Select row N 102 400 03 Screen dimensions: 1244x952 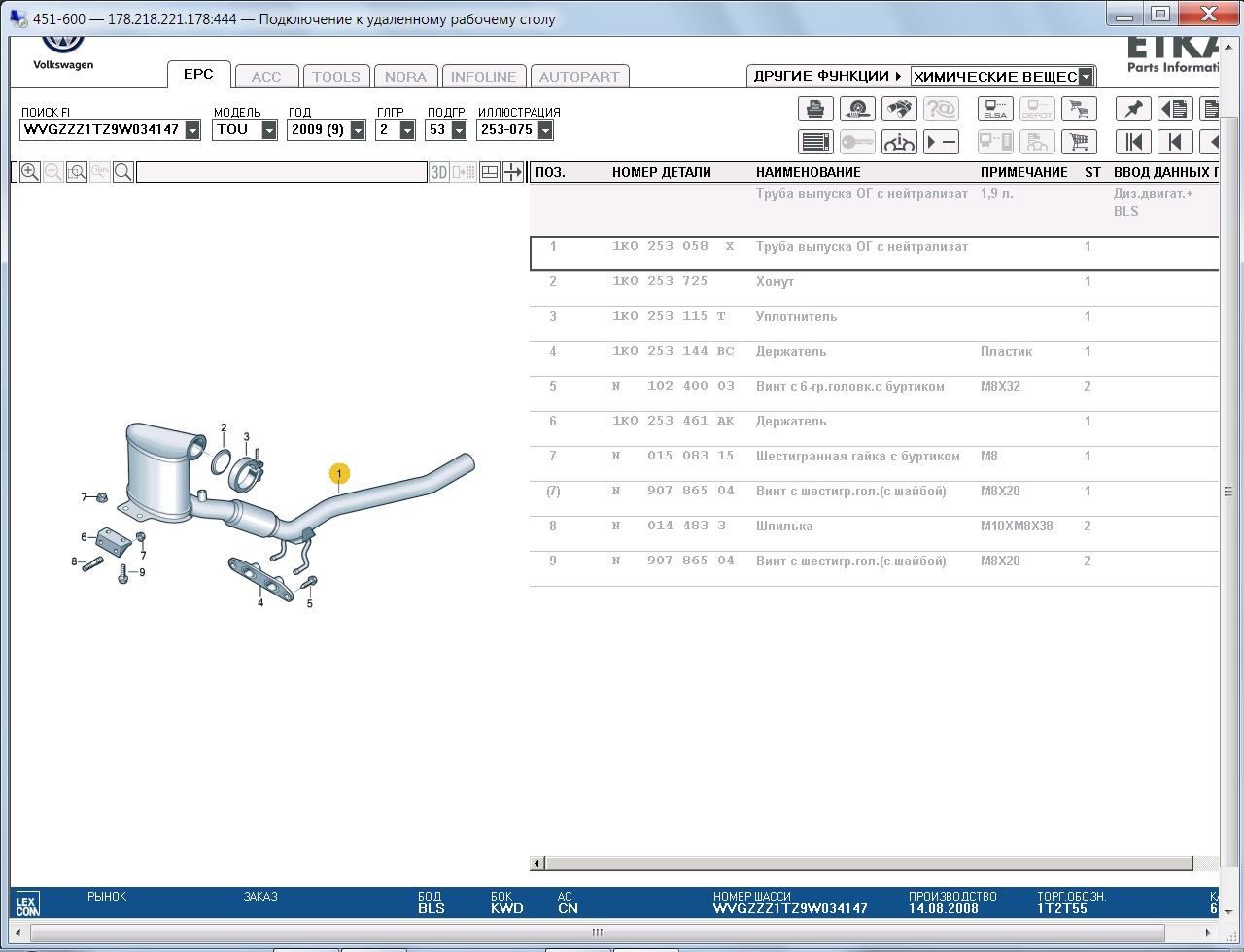[875, 393]
